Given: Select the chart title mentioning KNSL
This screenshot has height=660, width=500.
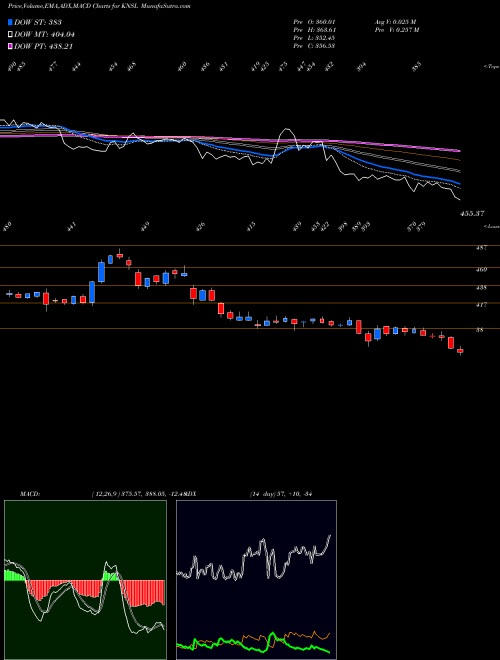Looking at the screenshot, I should click(100, 6).
